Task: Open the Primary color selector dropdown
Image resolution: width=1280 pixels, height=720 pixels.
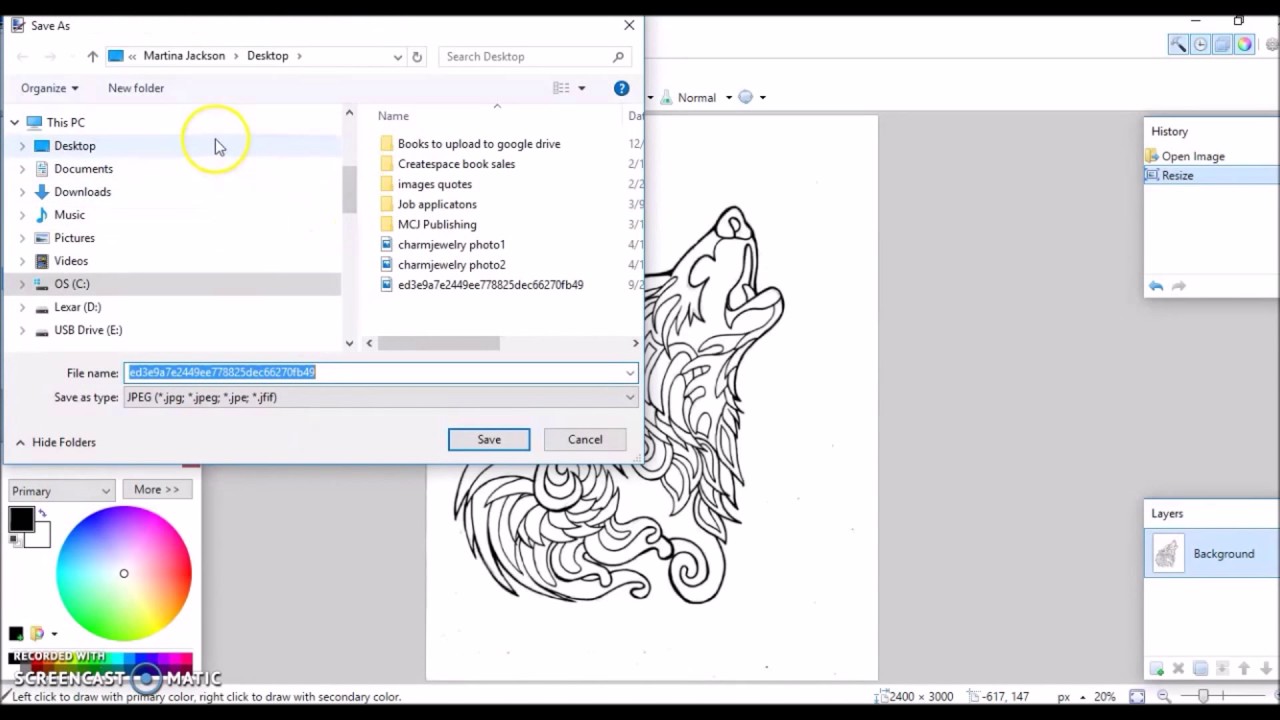Action: (61, 491)
